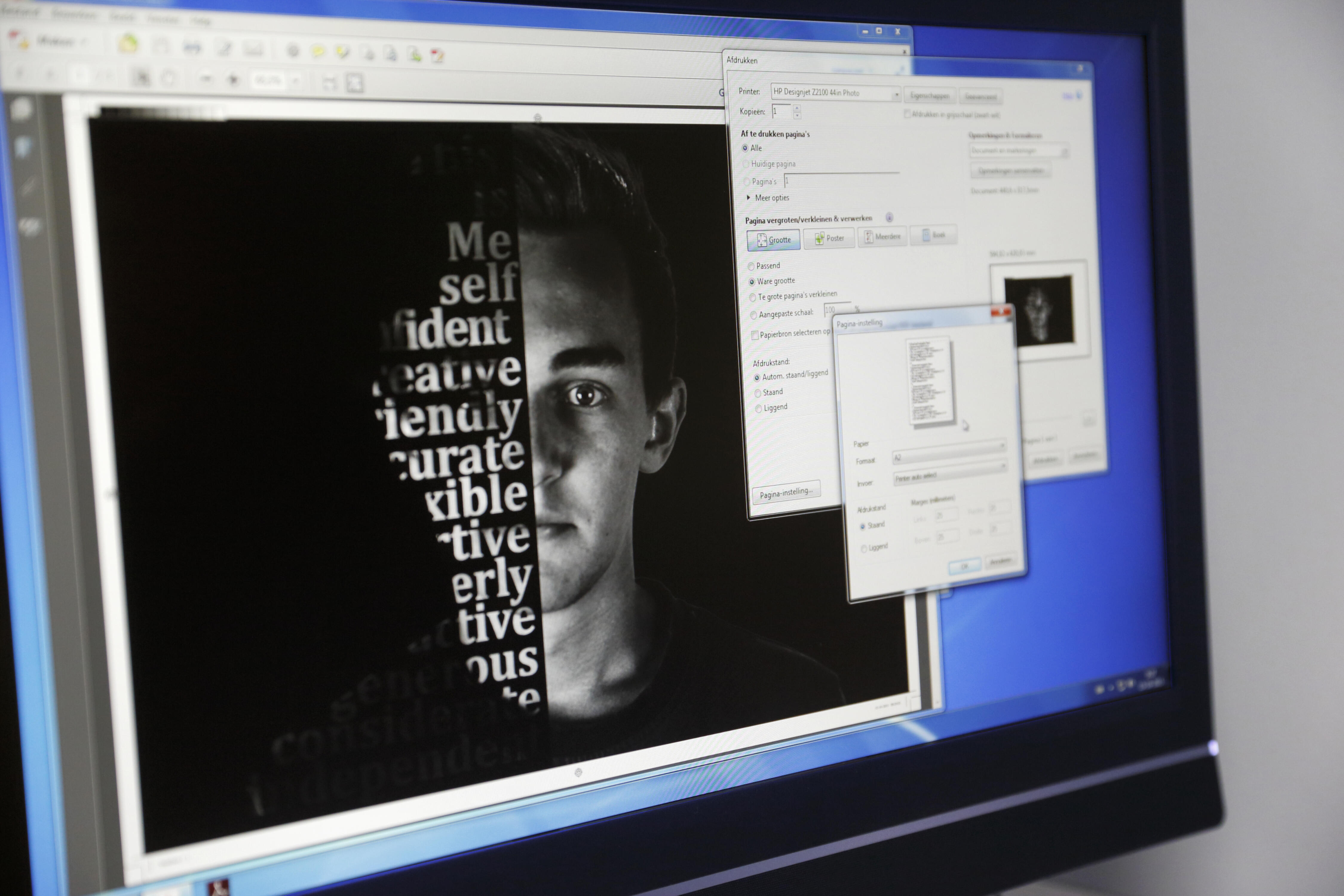Viewport: 1344px width, 896px height.
Task: Select the Passend radio button
Action: click(x=751, y=266)
